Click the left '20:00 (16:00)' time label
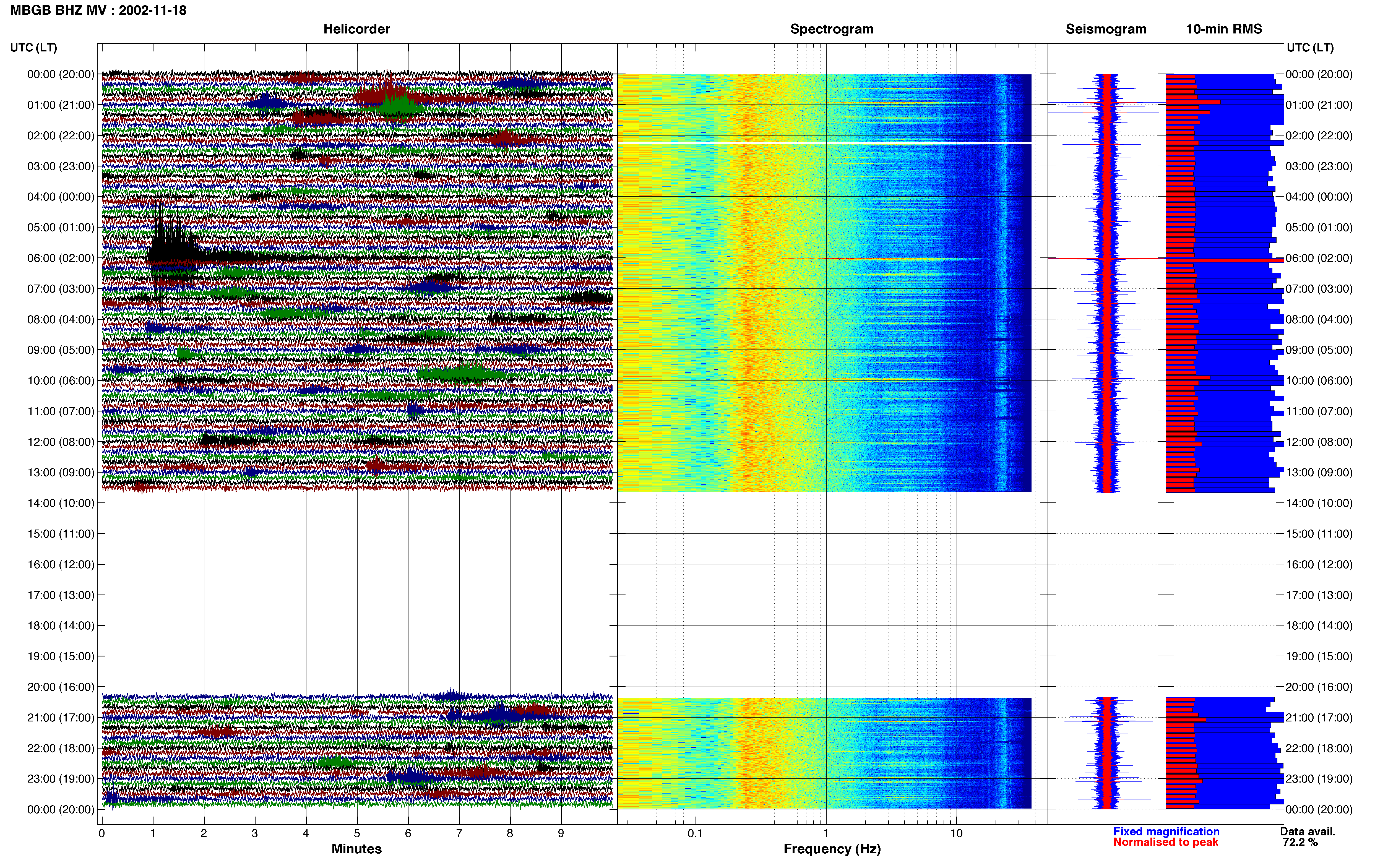Viewport: 1388px width, 868px height. point(61,687)
